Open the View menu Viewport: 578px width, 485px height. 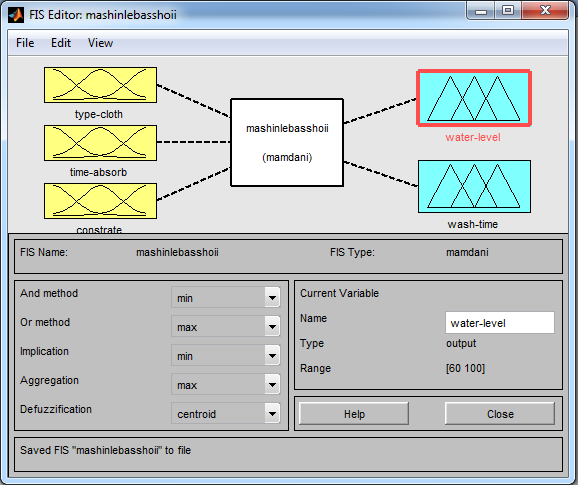pyautogui.click(x=100, y=43)
